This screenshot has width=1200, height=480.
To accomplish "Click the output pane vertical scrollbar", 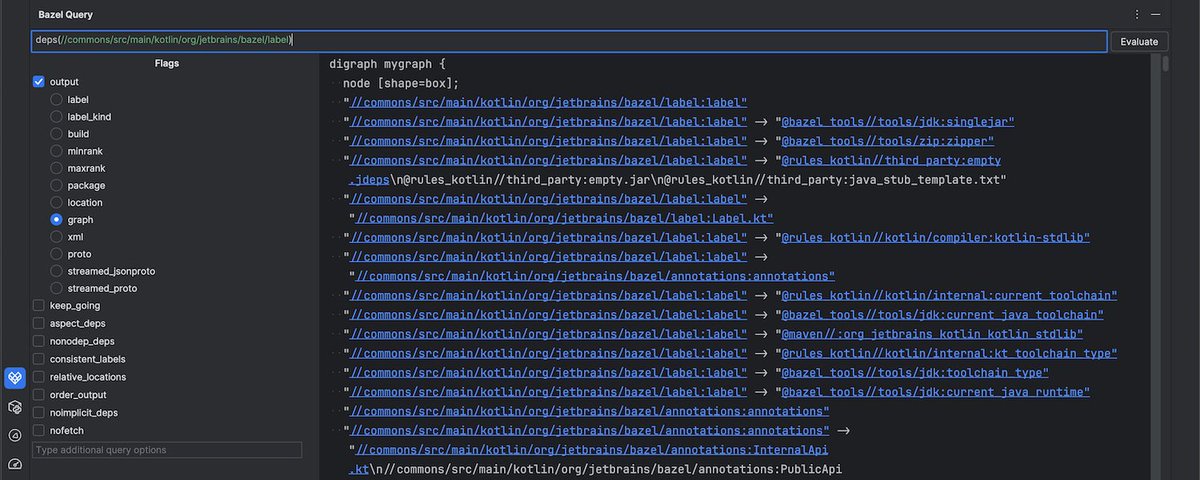I will (x=1165, y=65).
